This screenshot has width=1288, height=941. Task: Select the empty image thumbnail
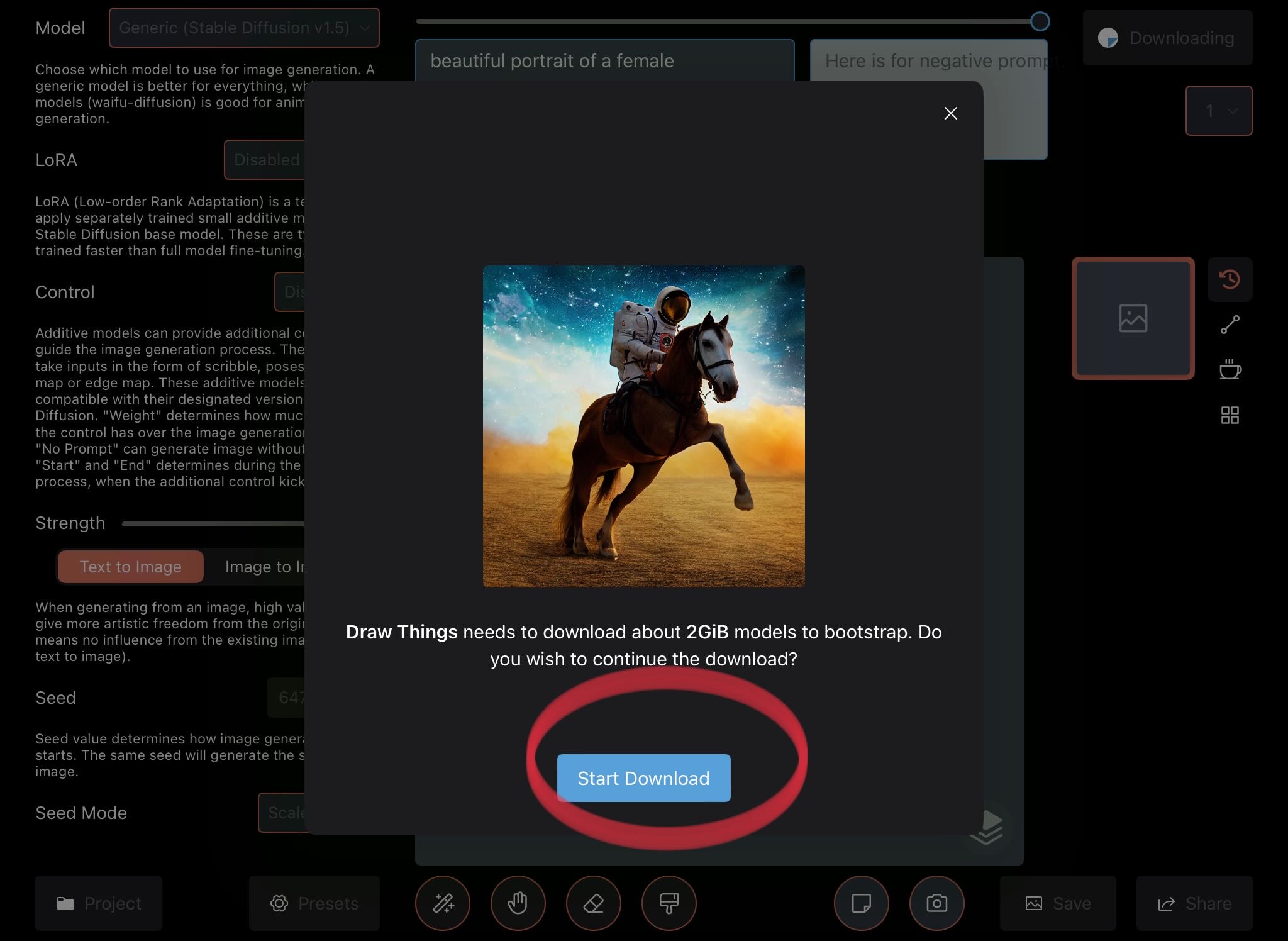[x=1133, y=318]
